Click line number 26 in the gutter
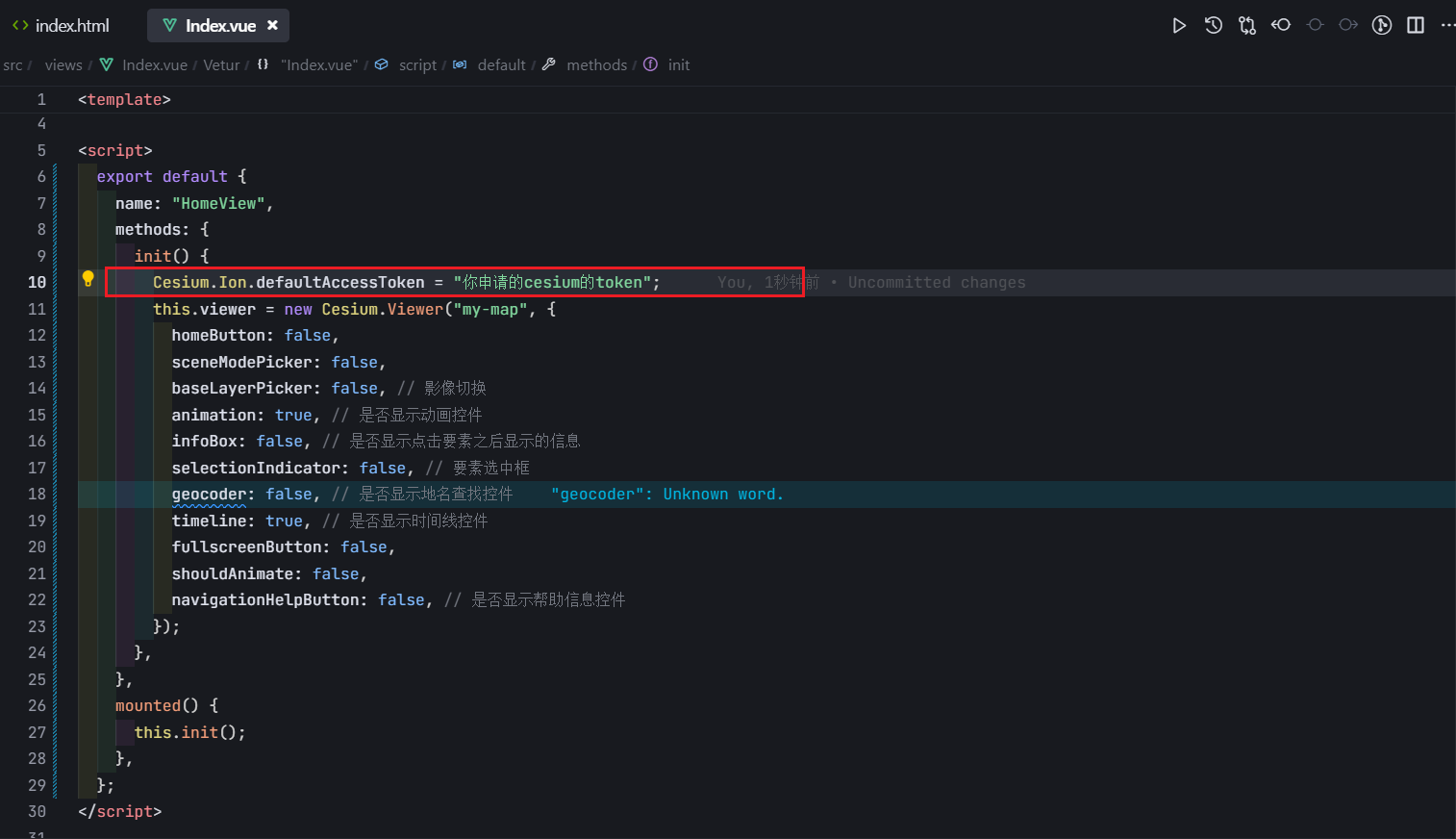 [37, 706]
